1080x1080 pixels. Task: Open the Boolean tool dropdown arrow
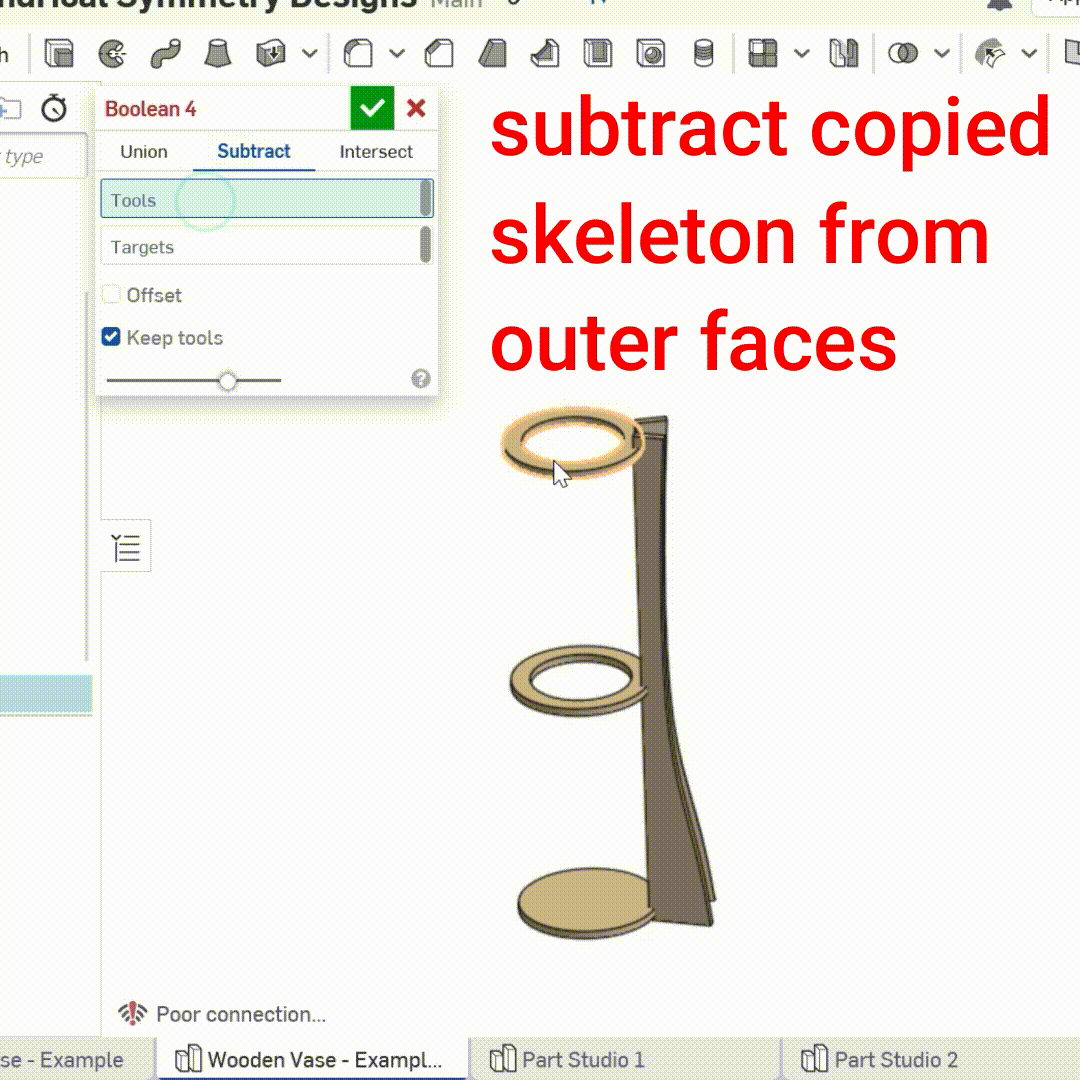point(940,55)
